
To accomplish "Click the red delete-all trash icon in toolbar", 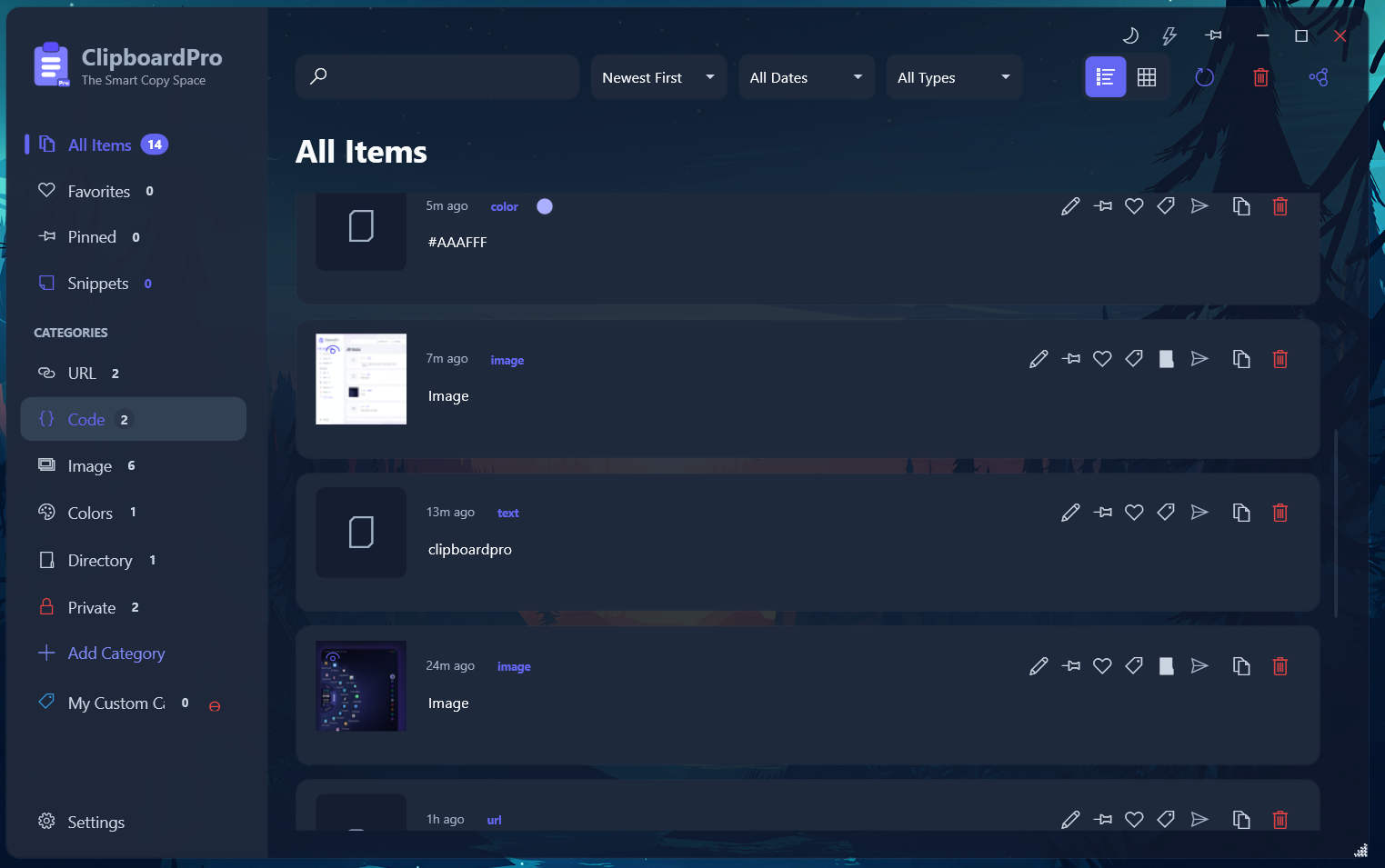I will (1260, 77).
